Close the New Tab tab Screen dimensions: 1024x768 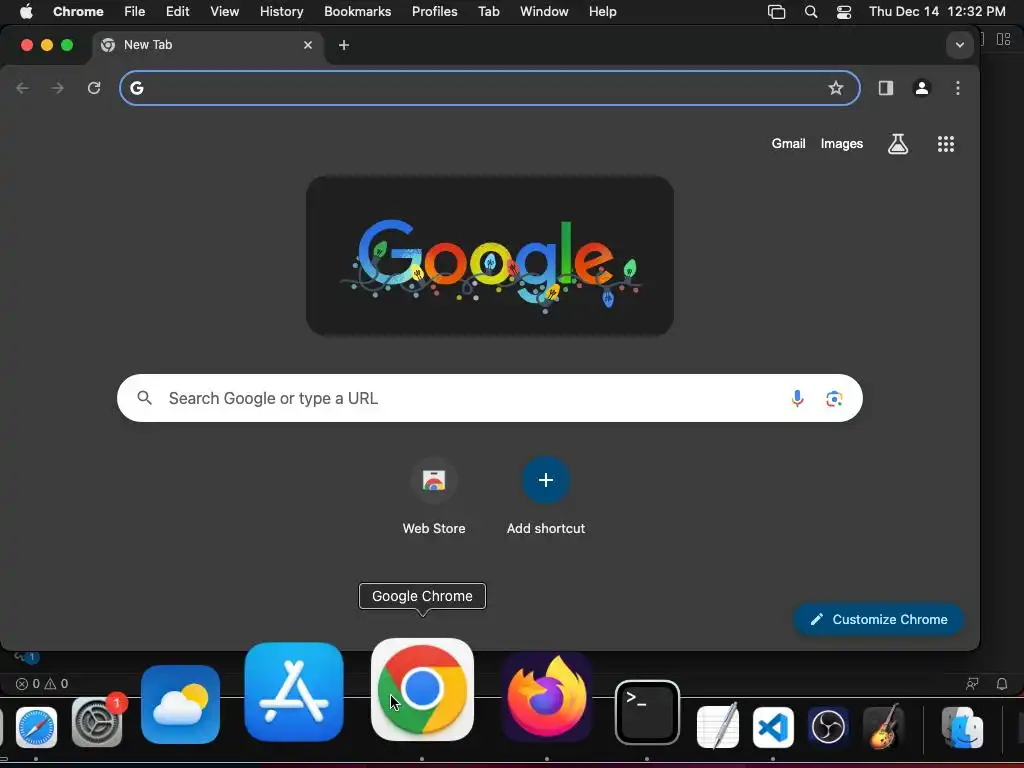(x=308, y=45)
